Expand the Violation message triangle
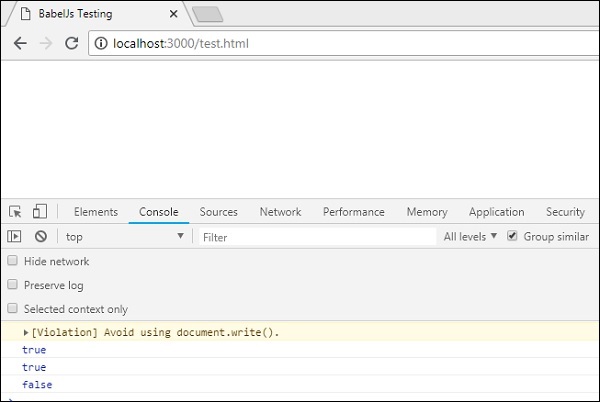Viewport: 600px width, 402px height. click(x=26, y=332)
